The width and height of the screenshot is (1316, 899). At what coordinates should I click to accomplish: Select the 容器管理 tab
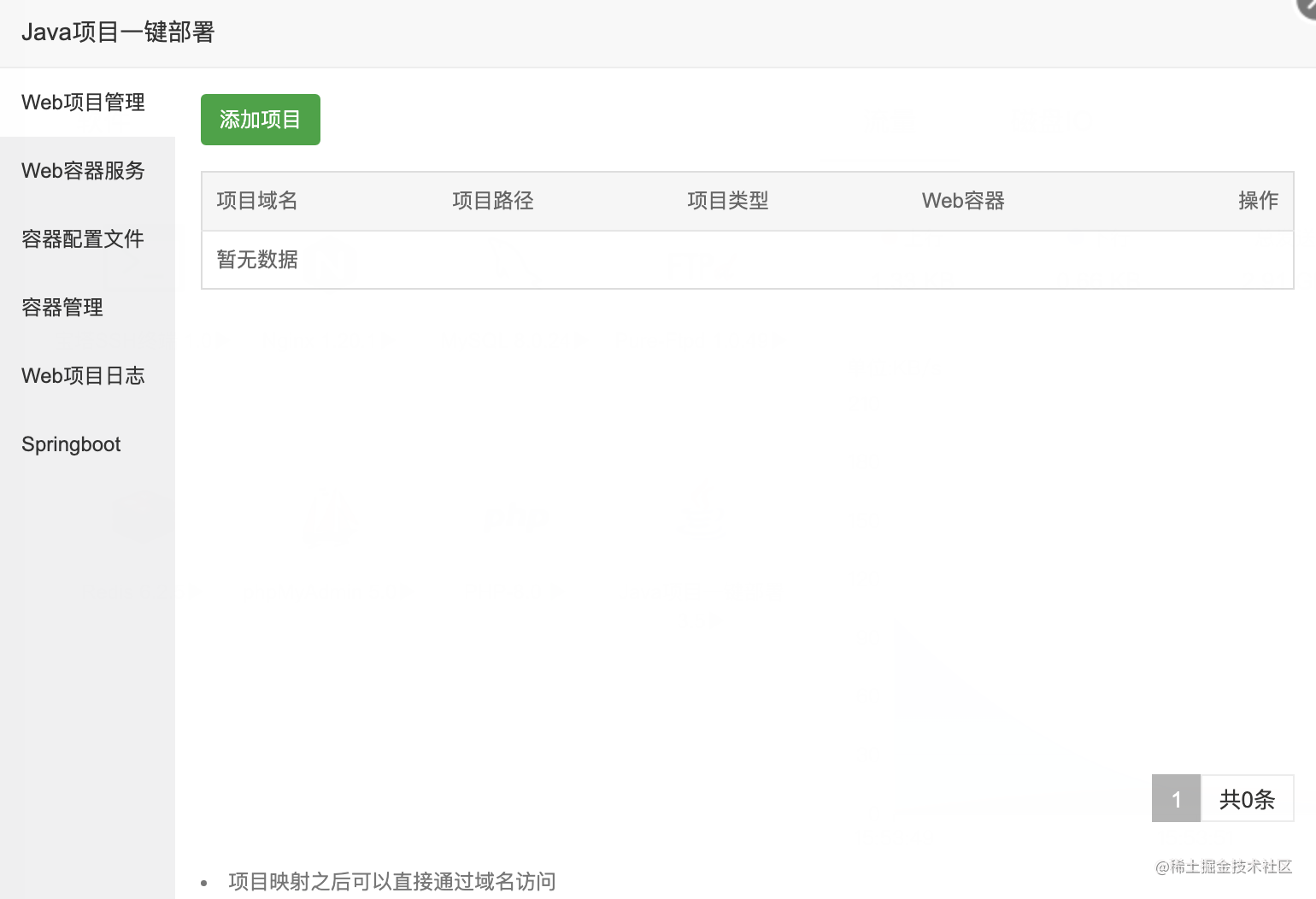pyautogui.click(x=87, y=308)
